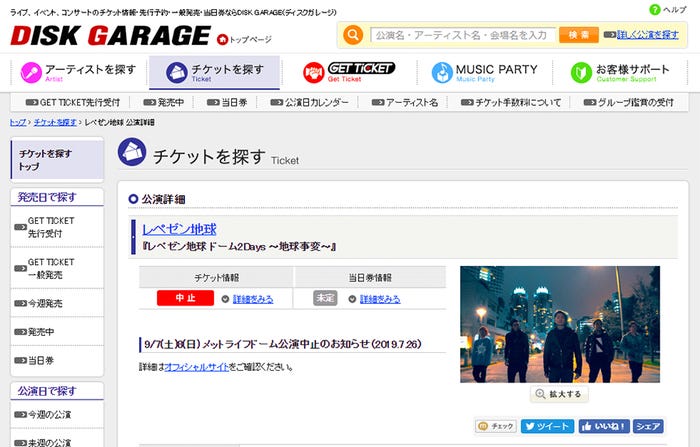Click into the artist name search field
This screenshot has width=700, height=447.
(x=462, y=35)
